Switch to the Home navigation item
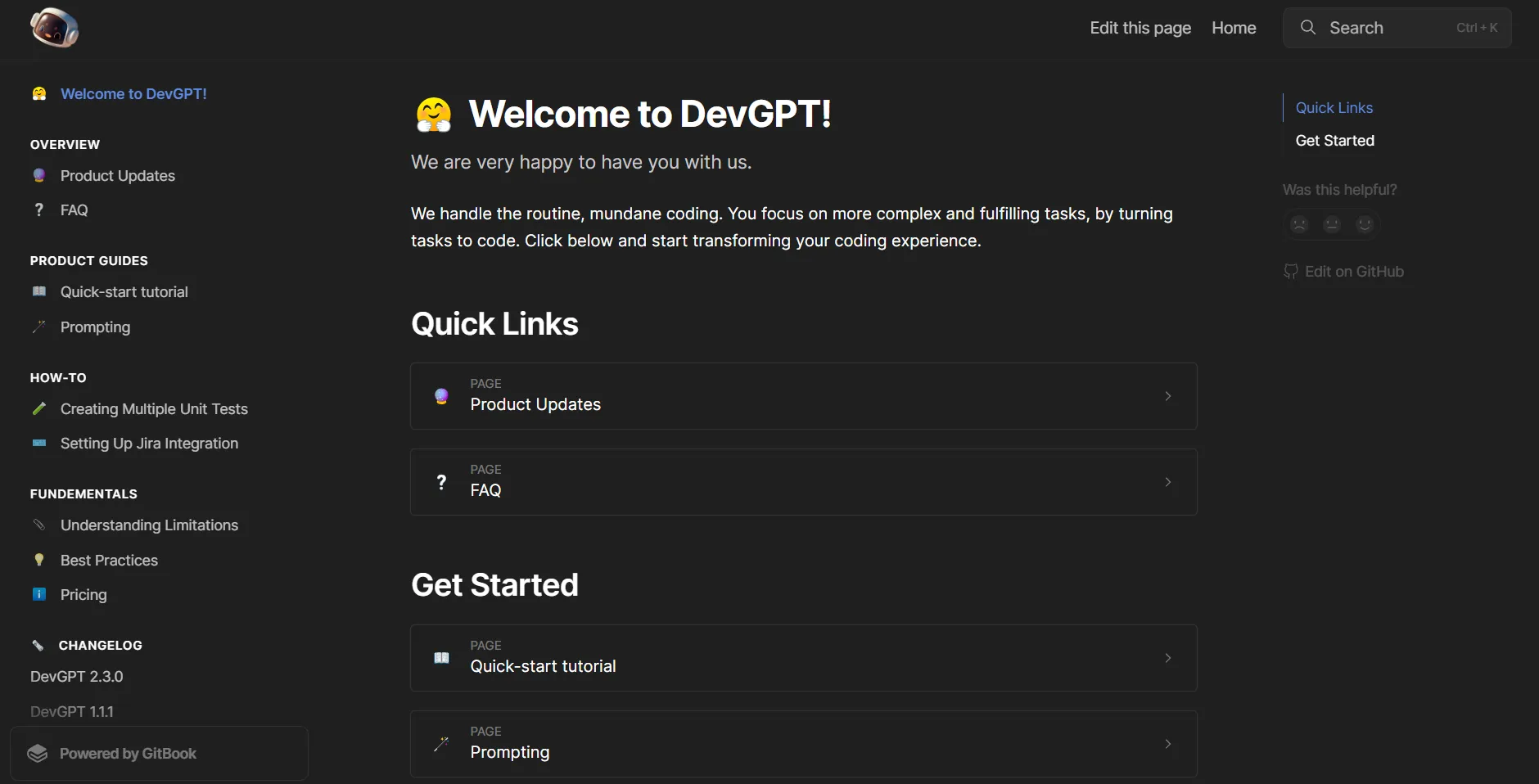The width and height of the screenshot is (1539, 784). tap(1234, 27)
